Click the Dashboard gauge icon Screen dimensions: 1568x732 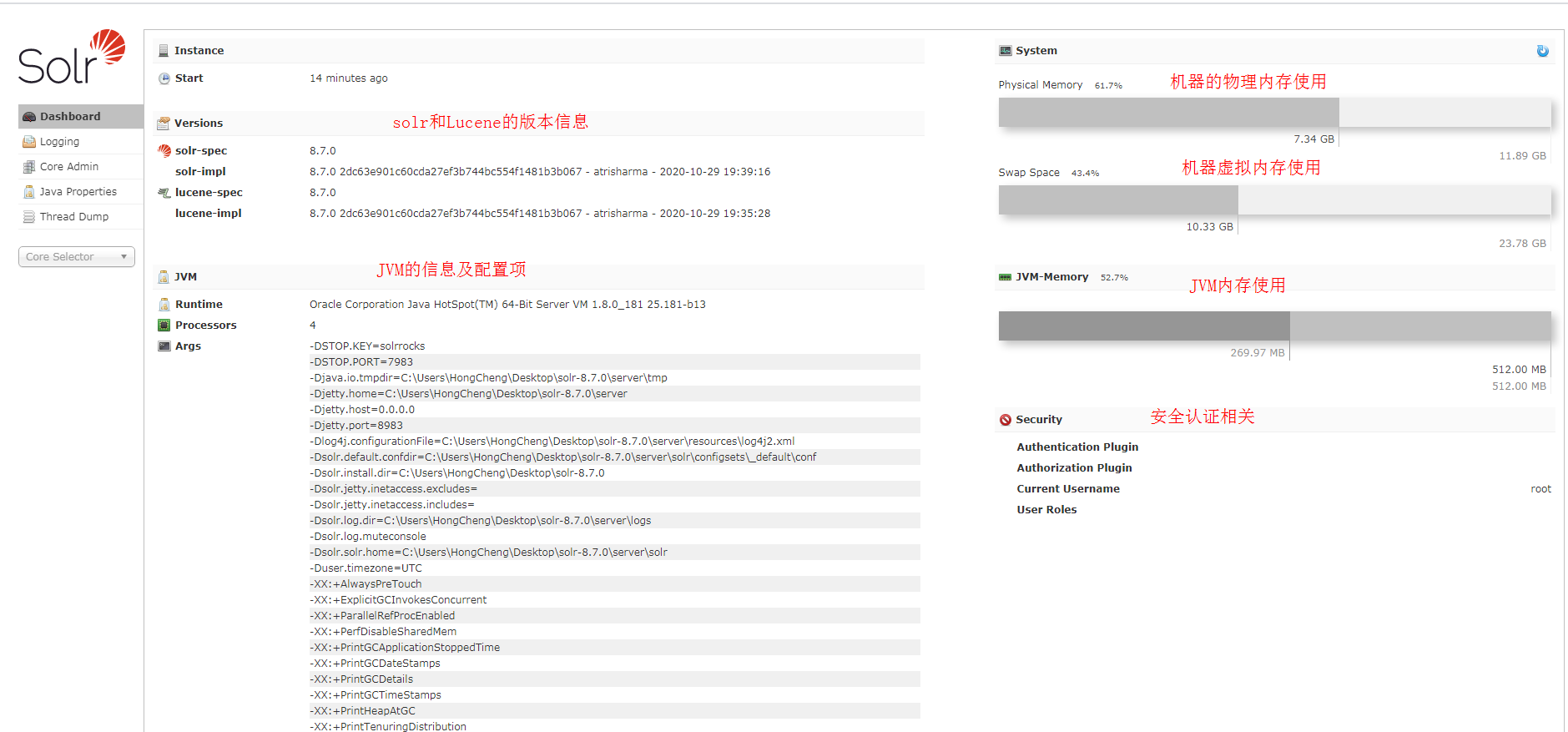(x=29, y=117)
